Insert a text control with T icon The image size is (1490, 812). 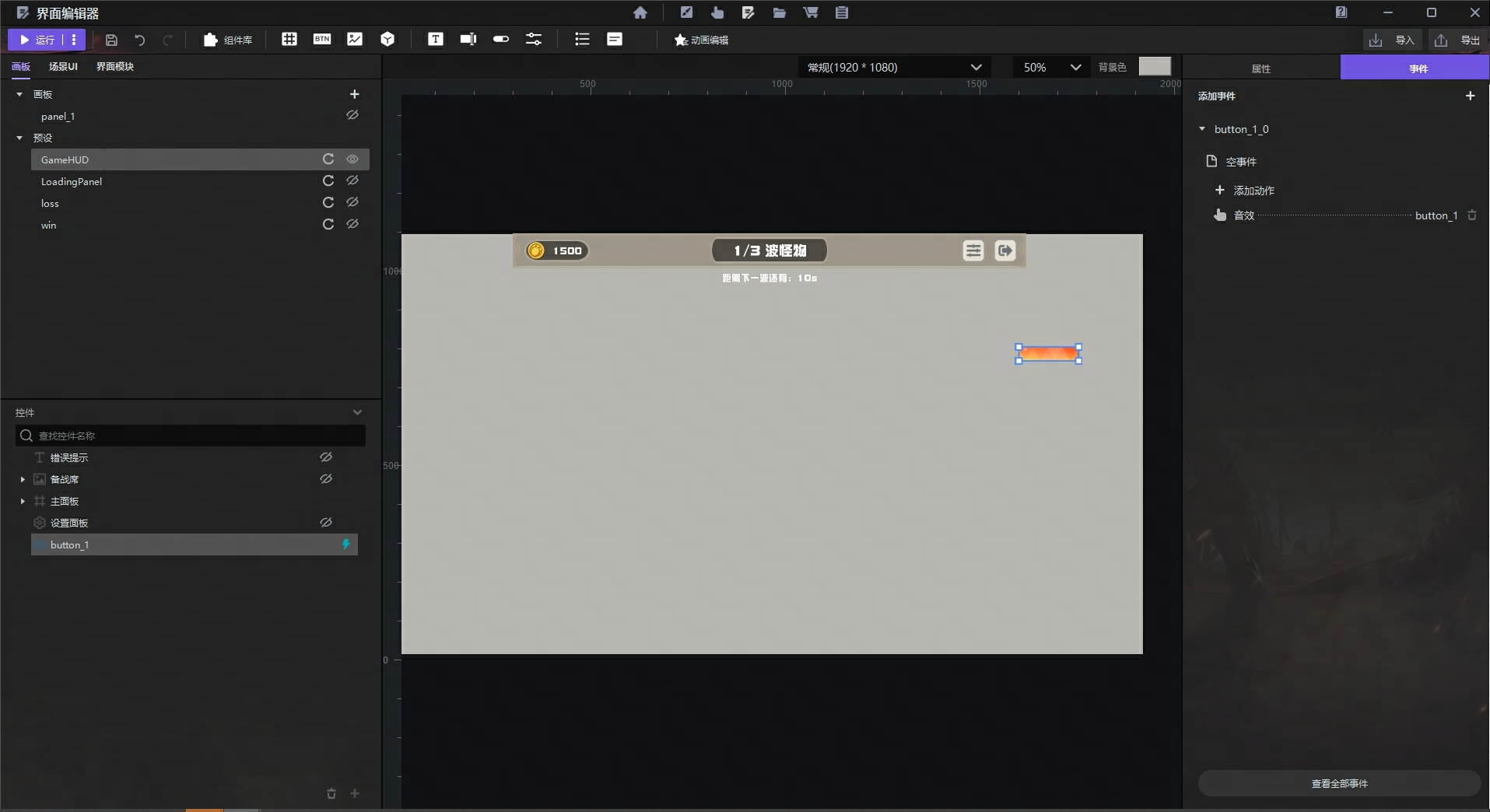tap(436, 39)
